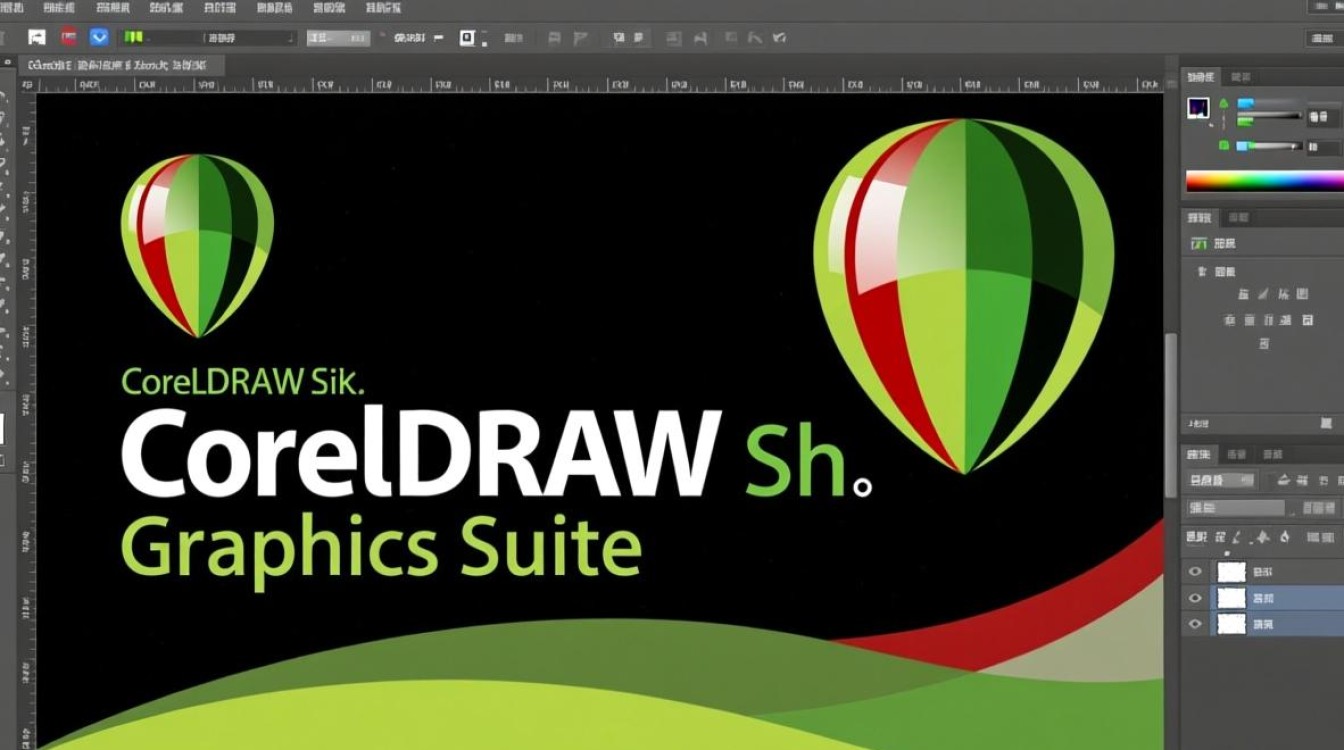Open the blend mode dropdown in the layers panel
1344x750 pixels.
point(1236,509)
